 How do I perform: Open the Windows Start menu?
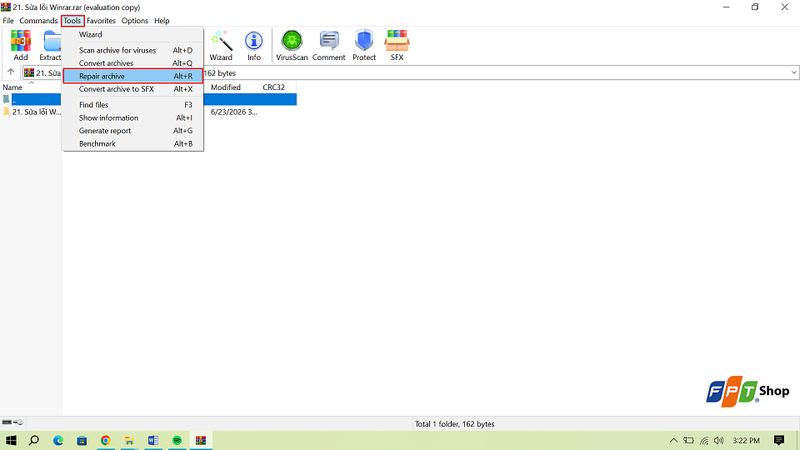[x=11, y=440]
